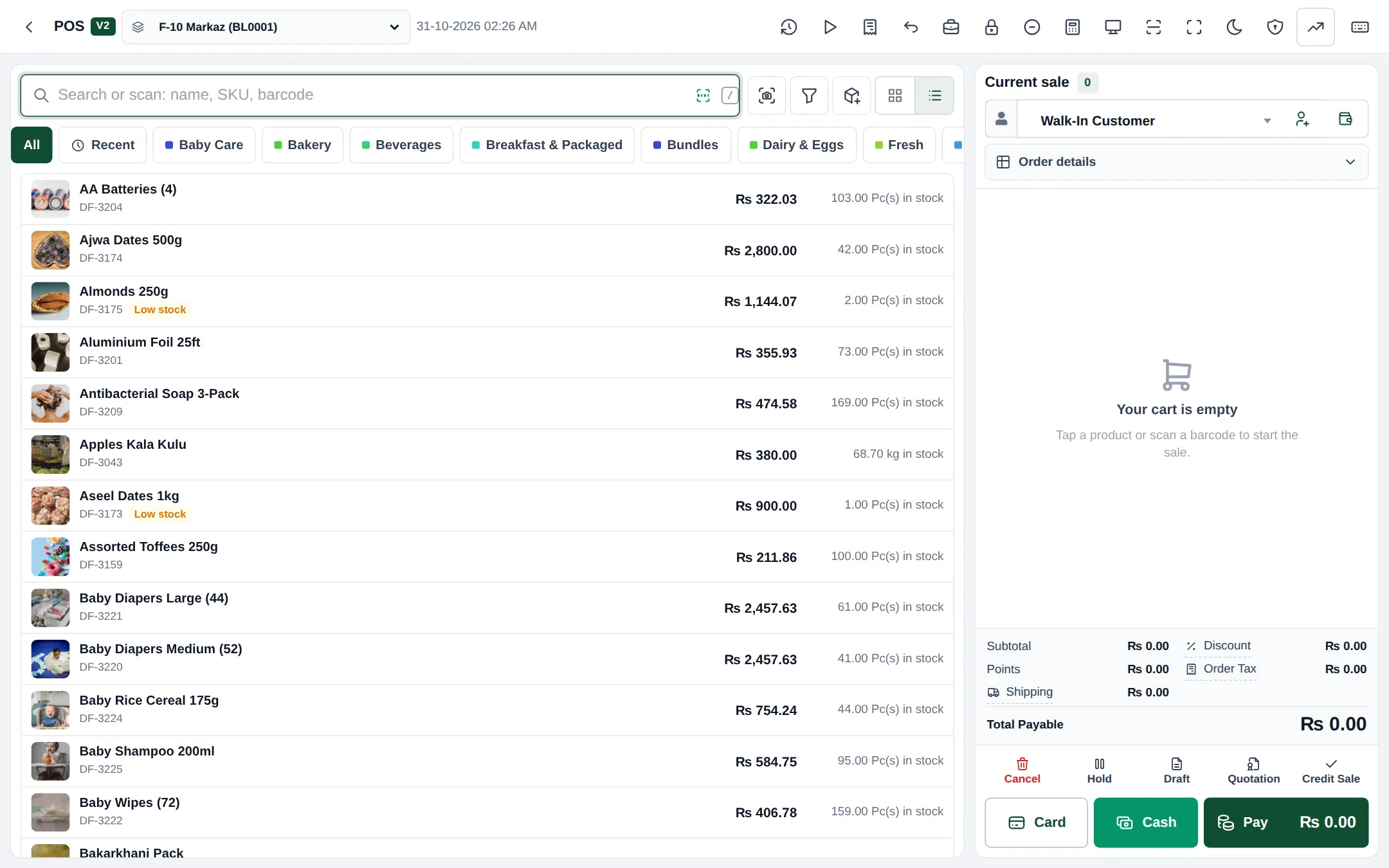
Task: Click Order Tax in the totals area
Action: tap(1221, 669)
